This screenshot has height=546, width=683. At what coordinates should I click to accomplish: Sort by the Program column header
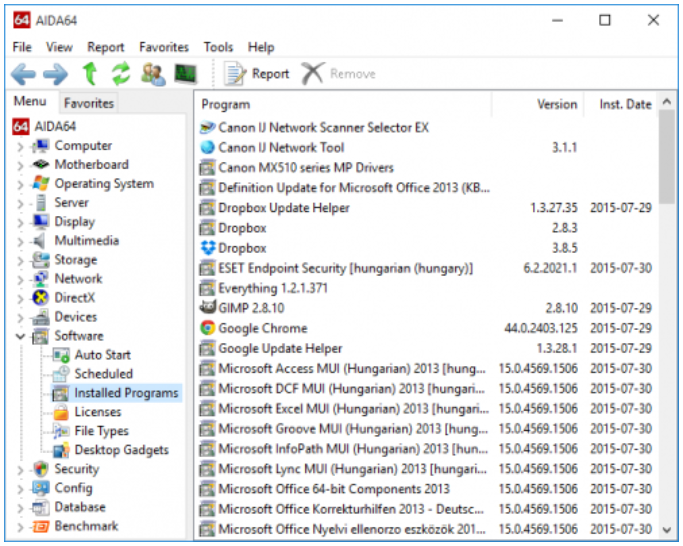pyautogui.click(x=343, y=105)
